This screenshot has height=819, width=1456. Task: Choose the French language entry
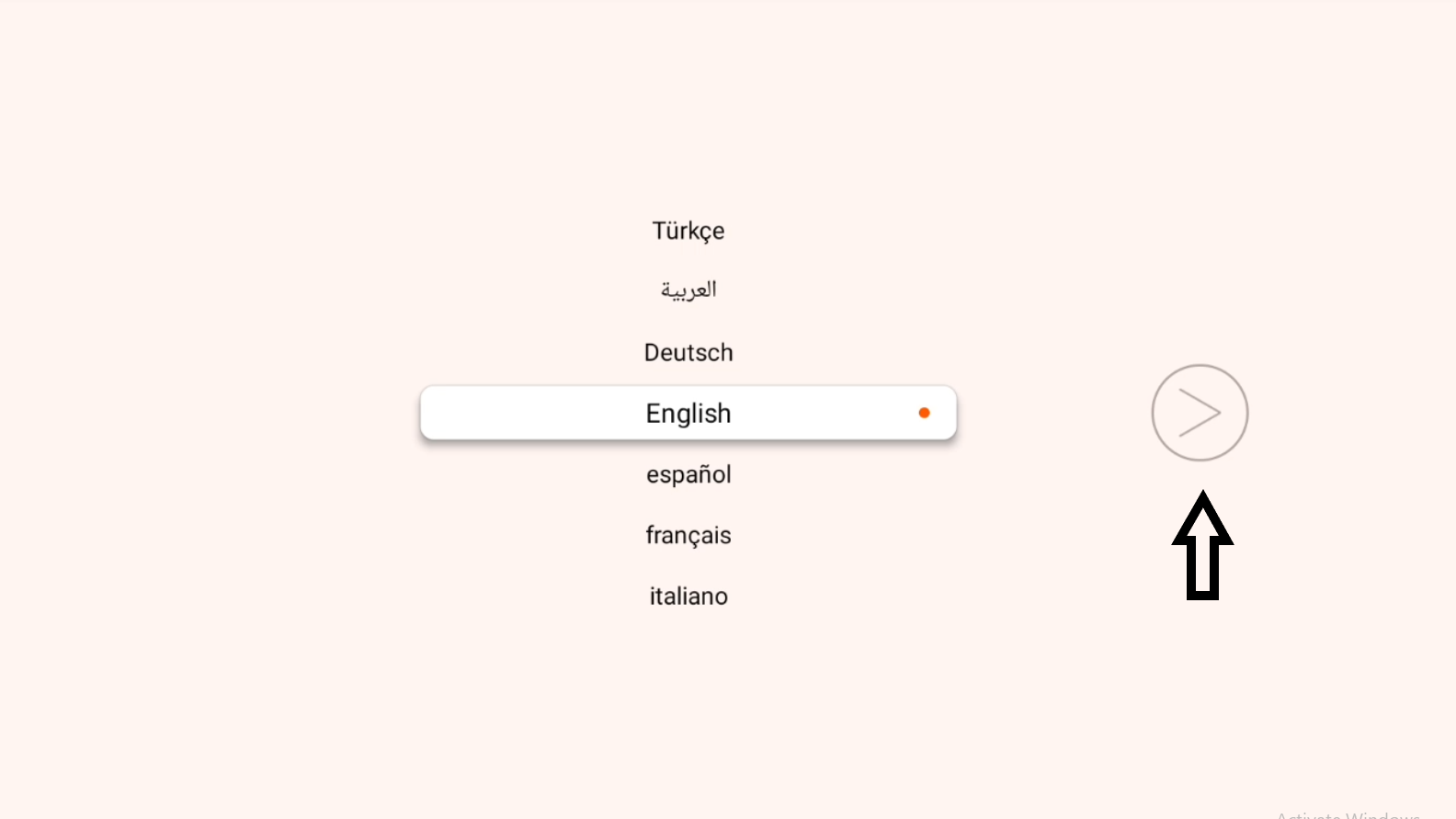point(688,536)
